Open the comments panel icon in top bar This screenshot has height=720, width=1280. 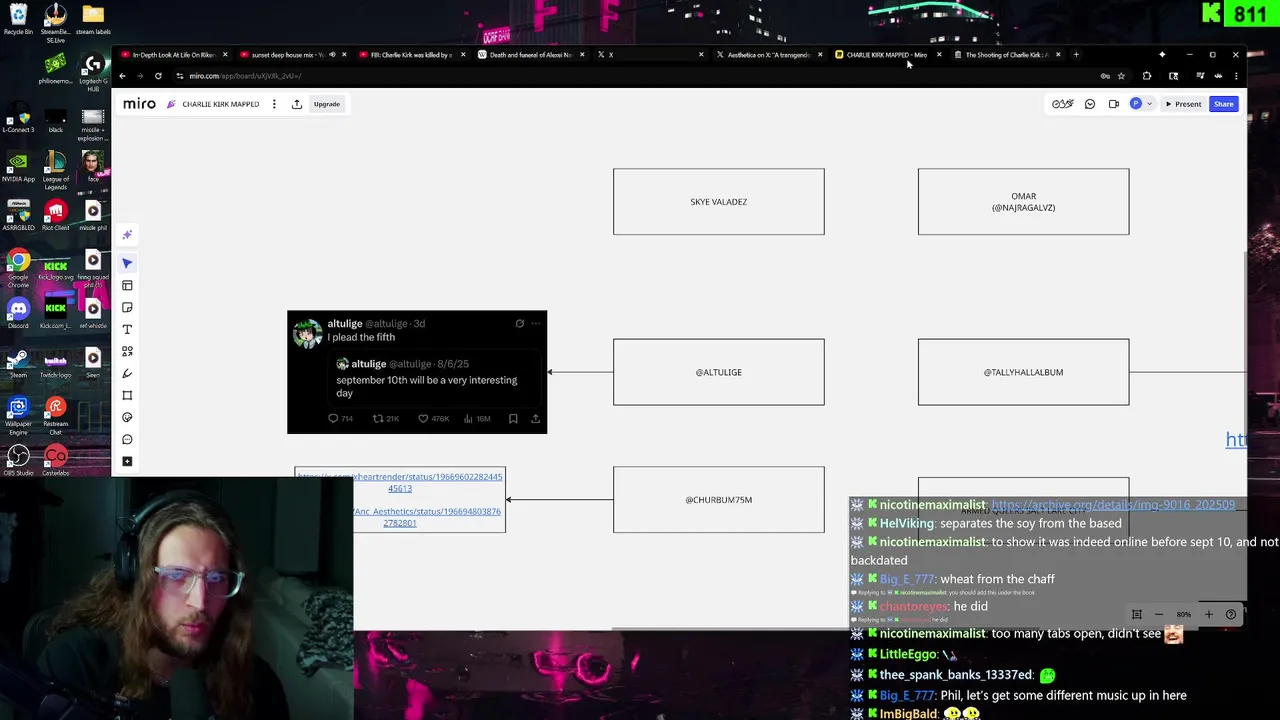[x=1090, y=104]
